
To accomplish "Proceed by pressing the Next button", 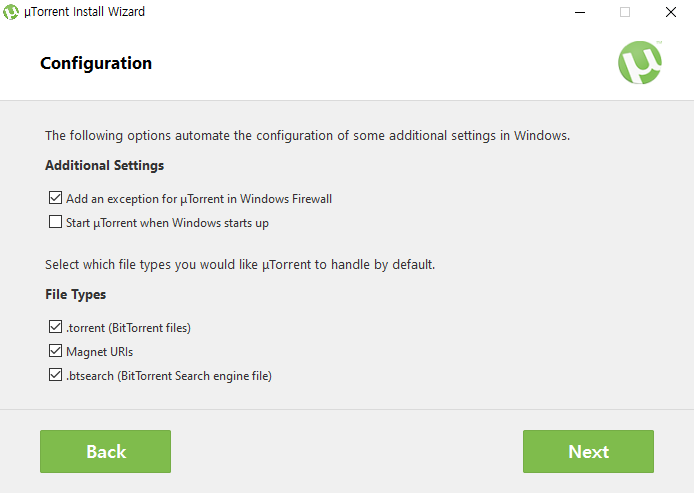I will 588,451.
